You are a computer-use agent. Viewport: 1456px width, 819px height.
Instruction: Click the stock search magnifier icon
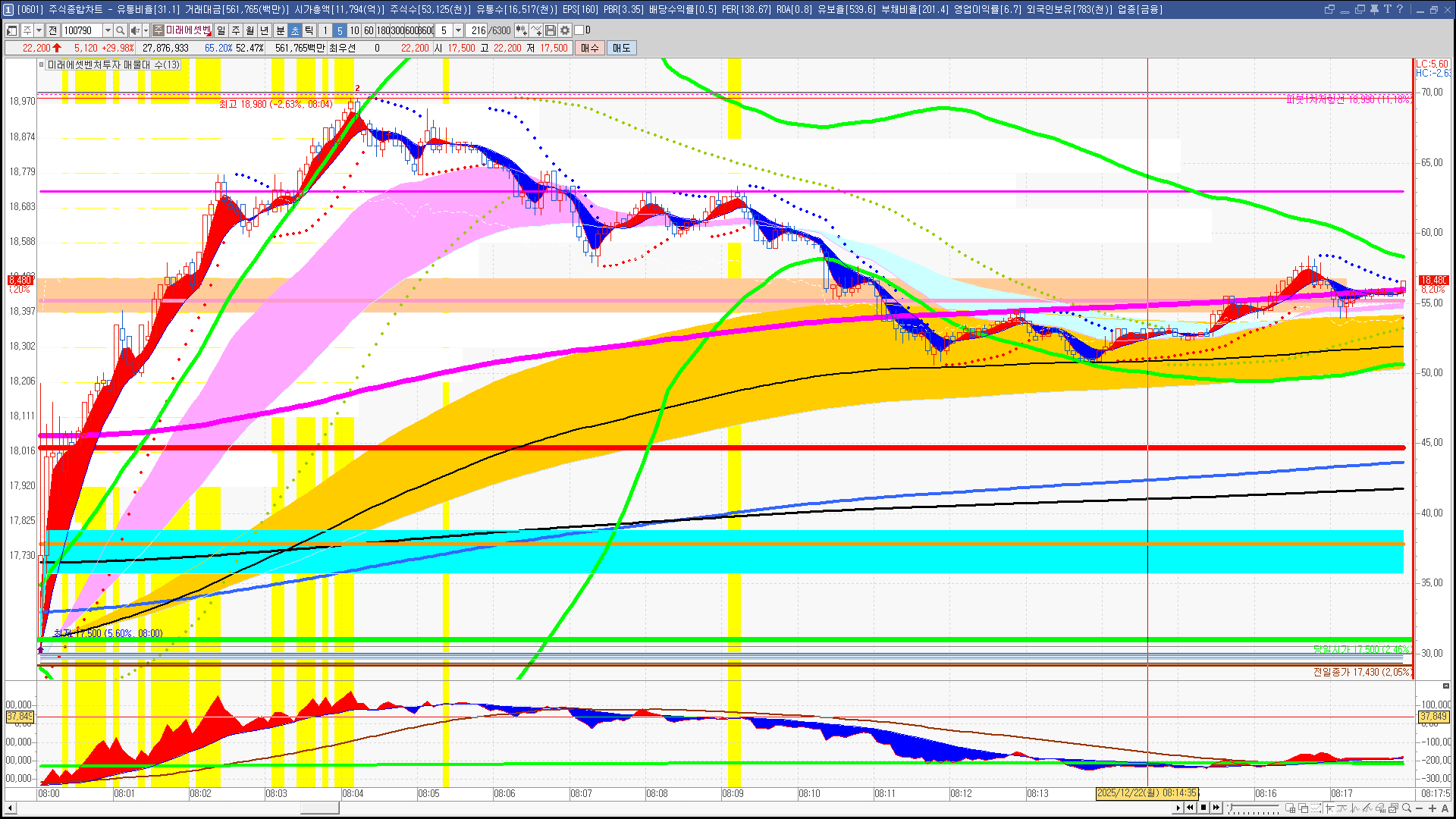point(120,30)
